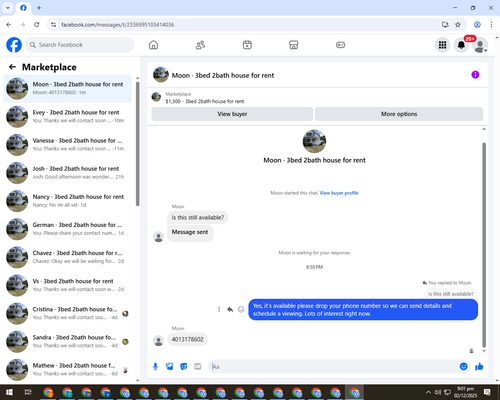This screenshot has height=400, width=500.
Task: Open the Sandra conversation
Action: click(67, 341)
